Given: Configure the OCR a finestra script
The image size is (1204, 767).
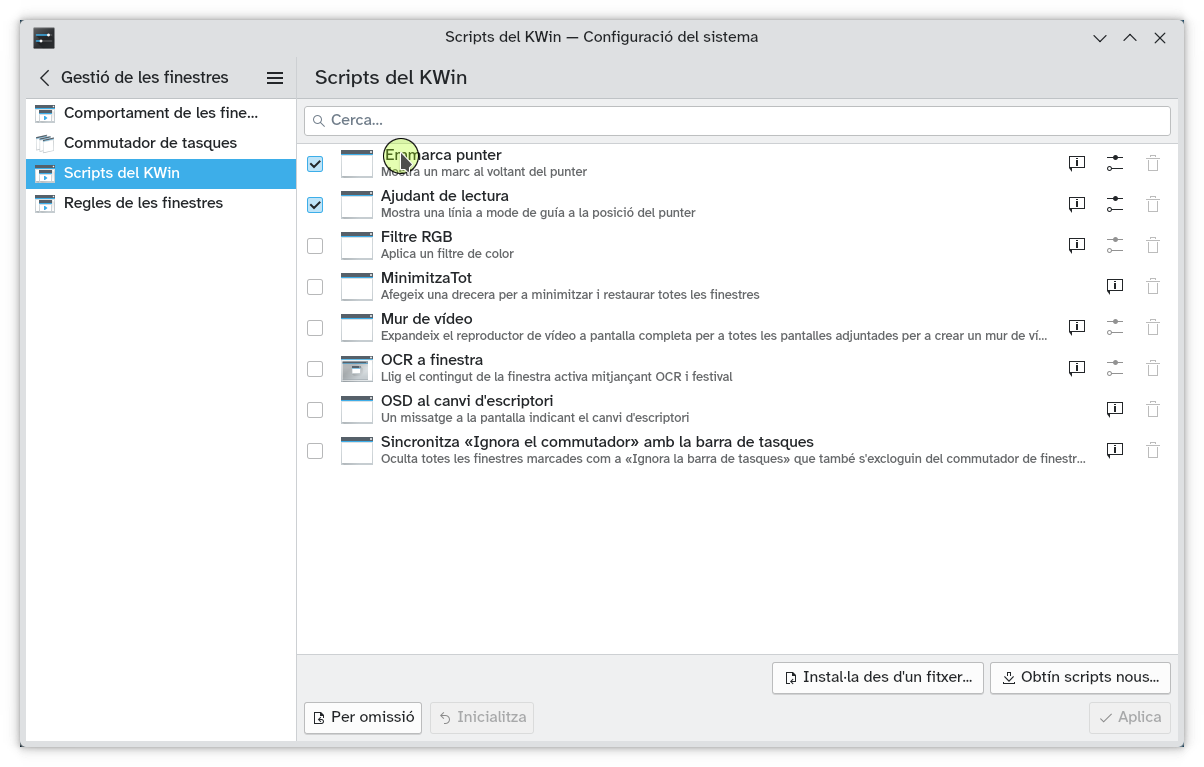Looking at the screenshot, I should 1115,368.
